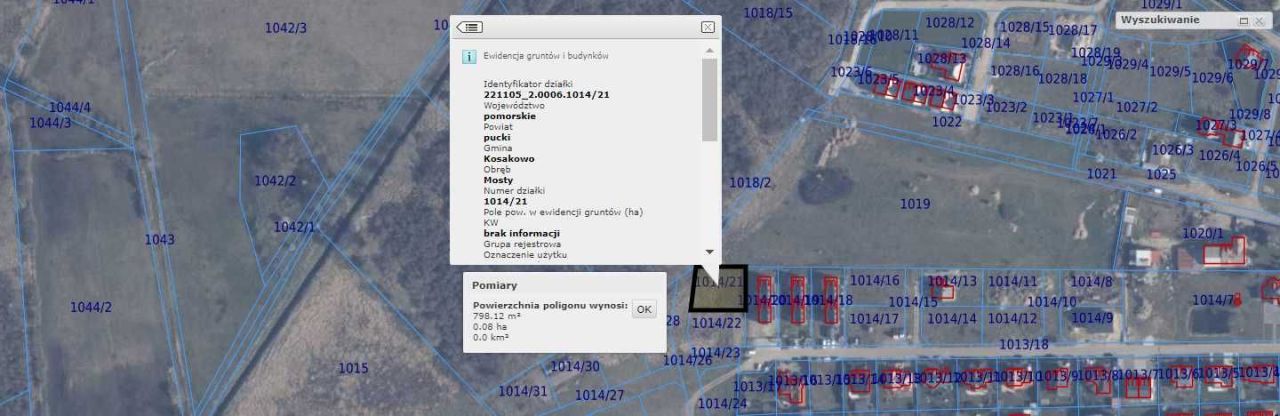The image size is (1280, 416).
Task: Confirm the Pomiary measurement with OK
Action: pyautogui.click(x=644, y=309)
